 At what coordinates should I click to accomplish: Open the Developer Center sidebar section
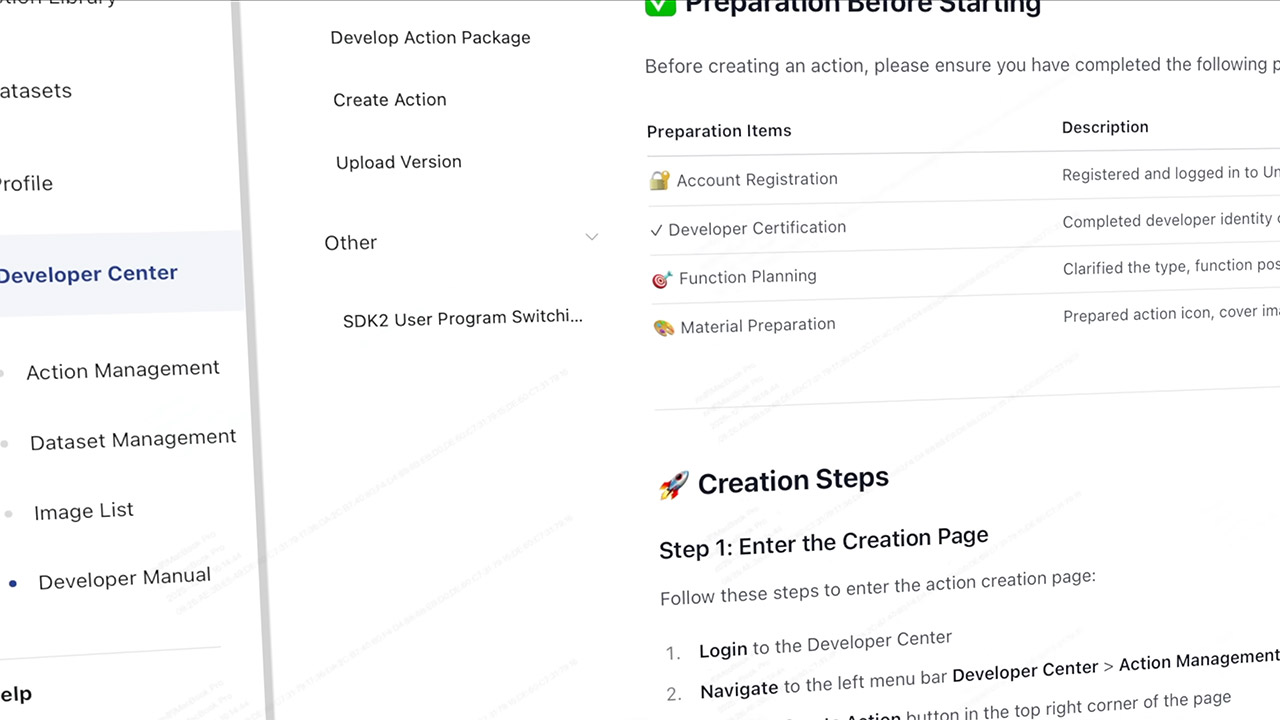pyautogui.click(x=88, y=274)
